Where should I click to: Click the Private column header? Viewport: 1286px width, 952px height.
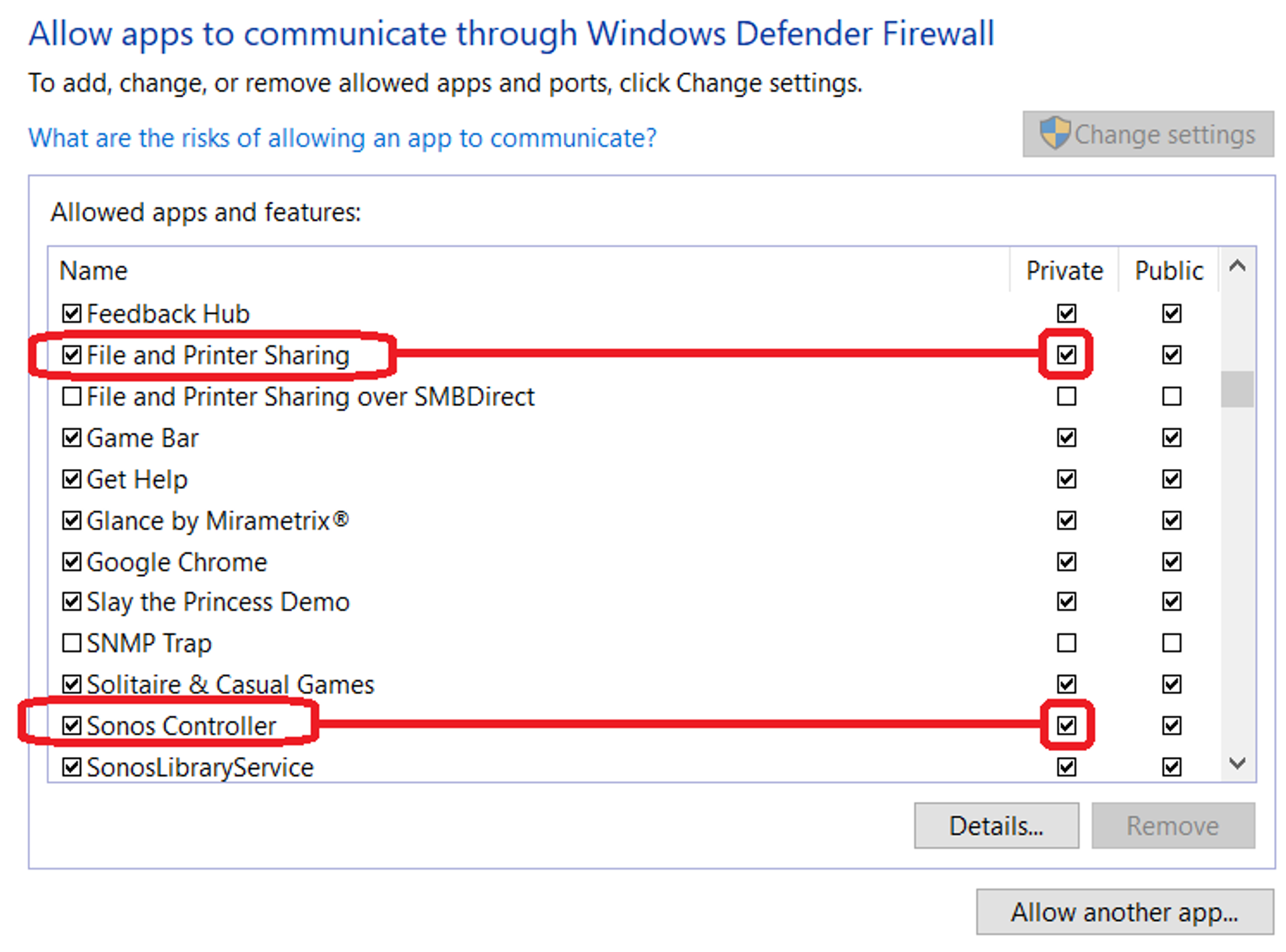click(x=1064, y=271)
